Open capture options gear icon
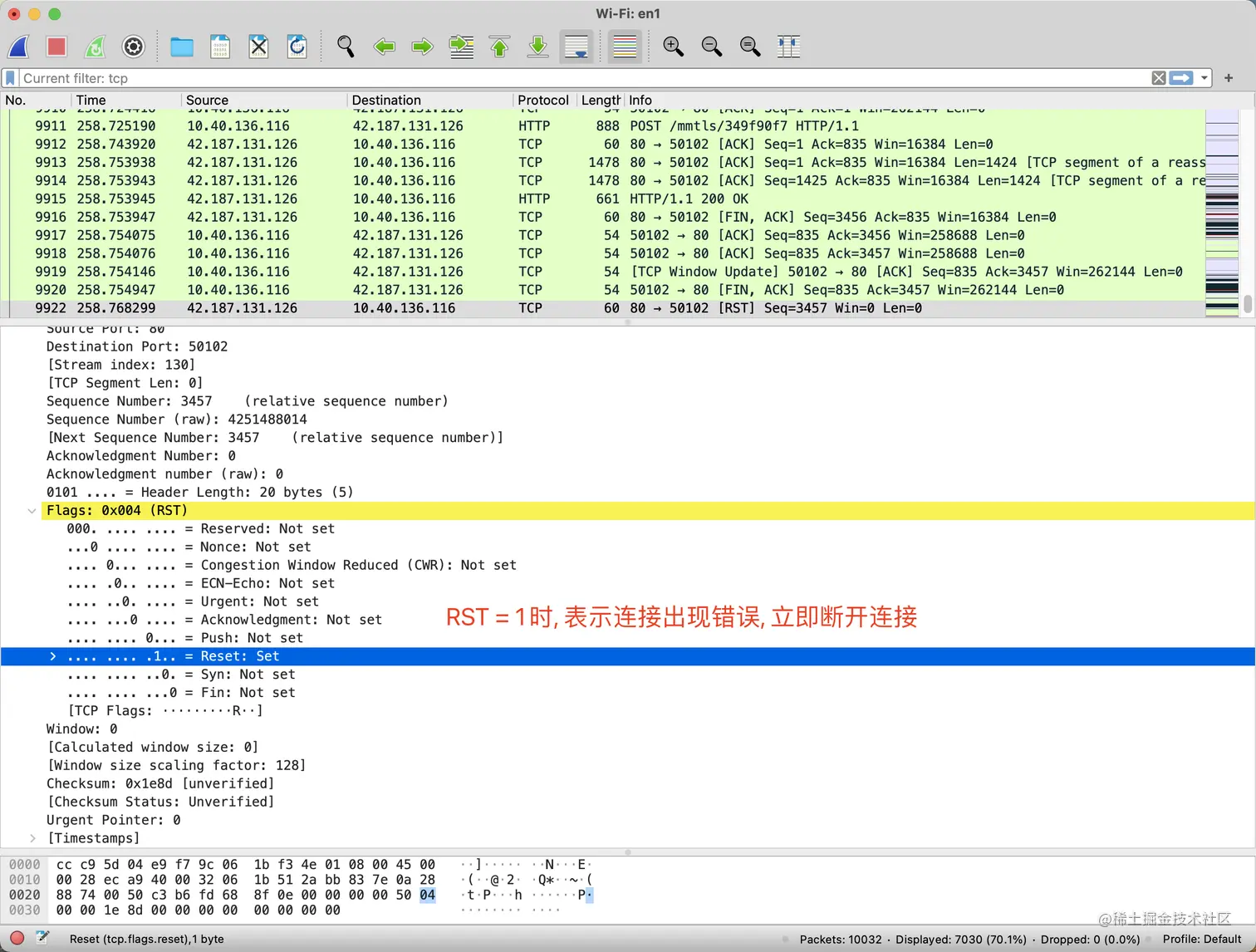 point(133,47)
